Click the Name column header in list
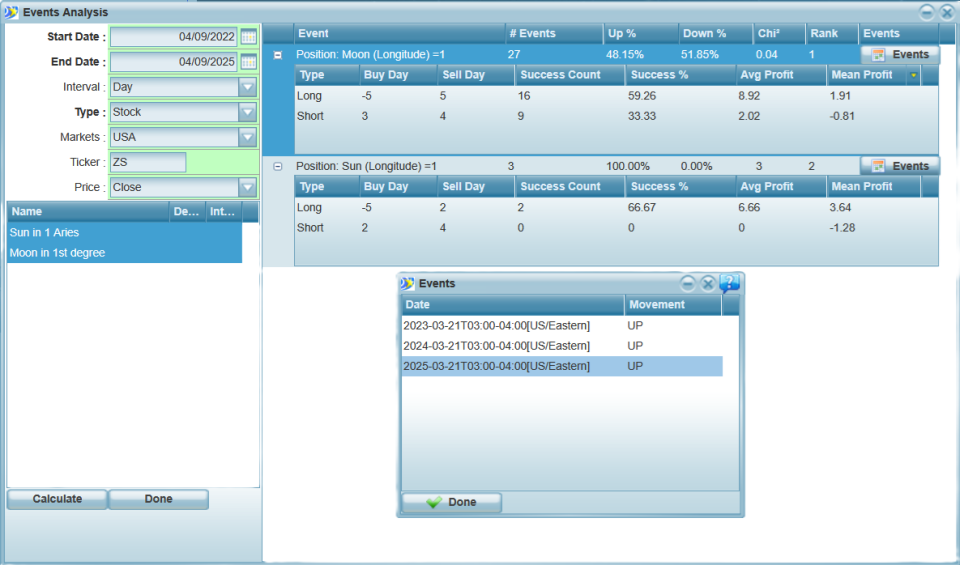 coord(88,212)
